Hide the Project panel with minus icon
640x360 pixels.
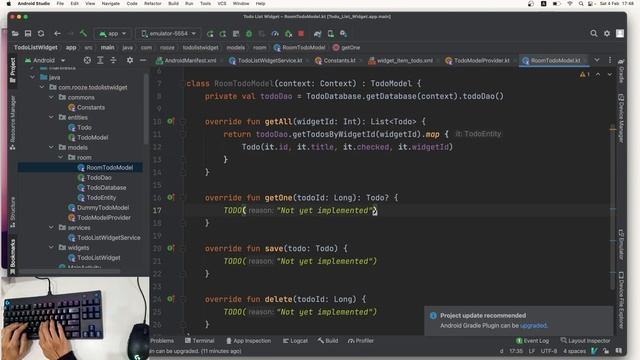tap(143, 60)
